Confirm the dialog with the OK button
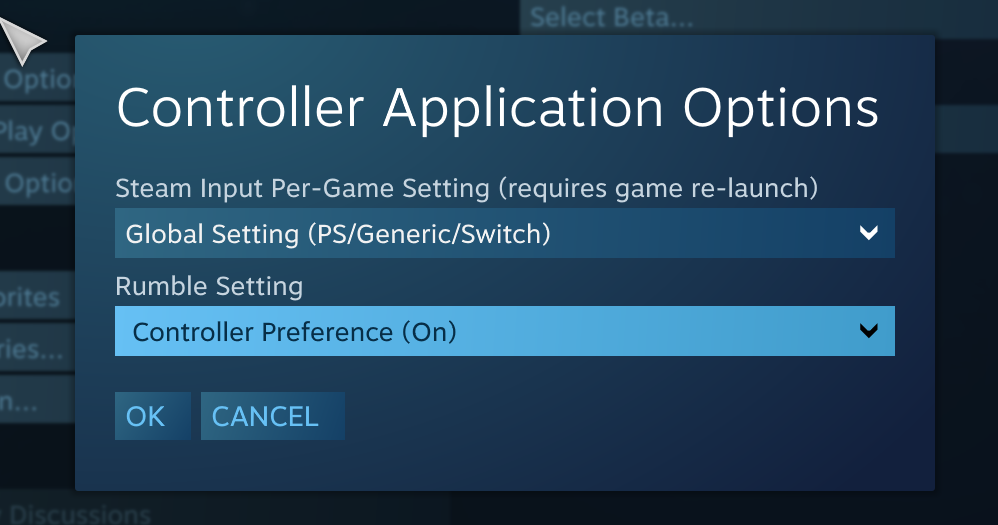This screenshot has width=998, height=525. [146, 416]
